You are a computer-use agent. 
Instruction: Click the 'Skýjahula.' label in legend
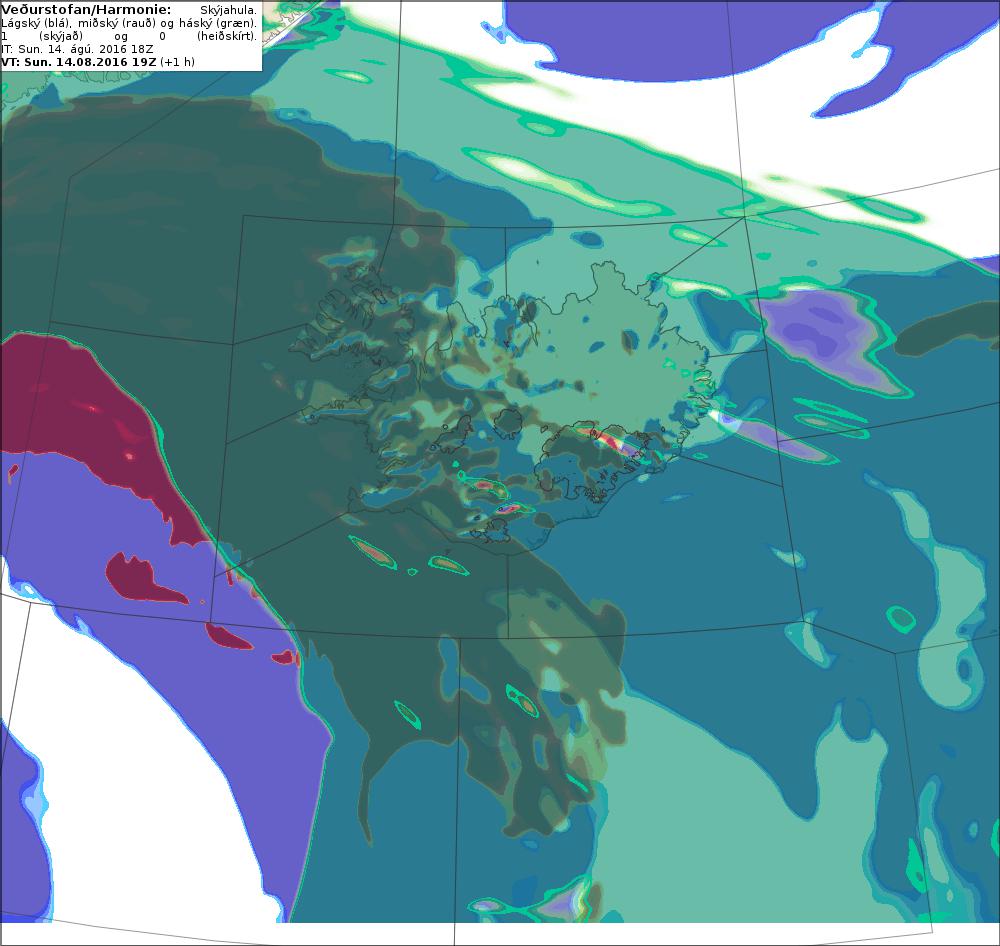coord(228,10)
